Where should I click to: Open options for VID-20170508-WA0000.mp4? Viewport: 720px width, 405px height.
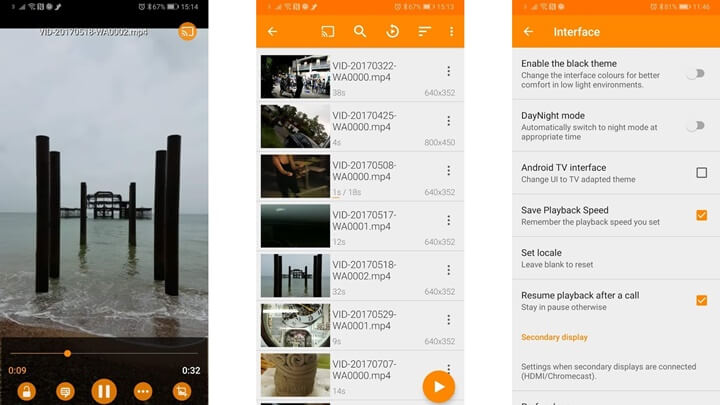(x=449, y=170)
